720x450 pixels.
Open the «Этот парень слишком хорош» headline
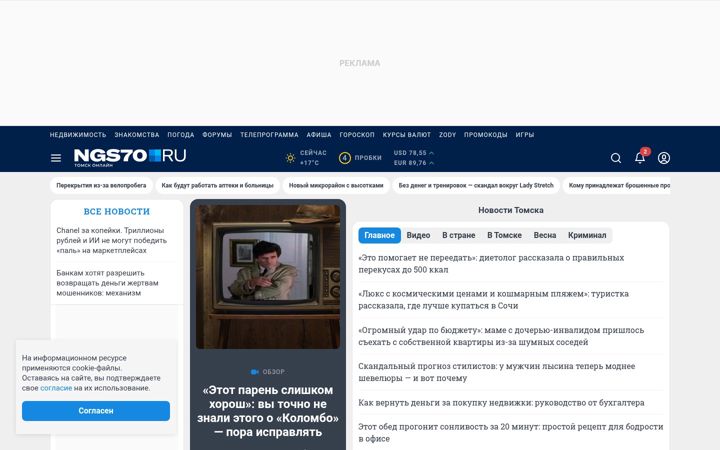tap(268, 411)
